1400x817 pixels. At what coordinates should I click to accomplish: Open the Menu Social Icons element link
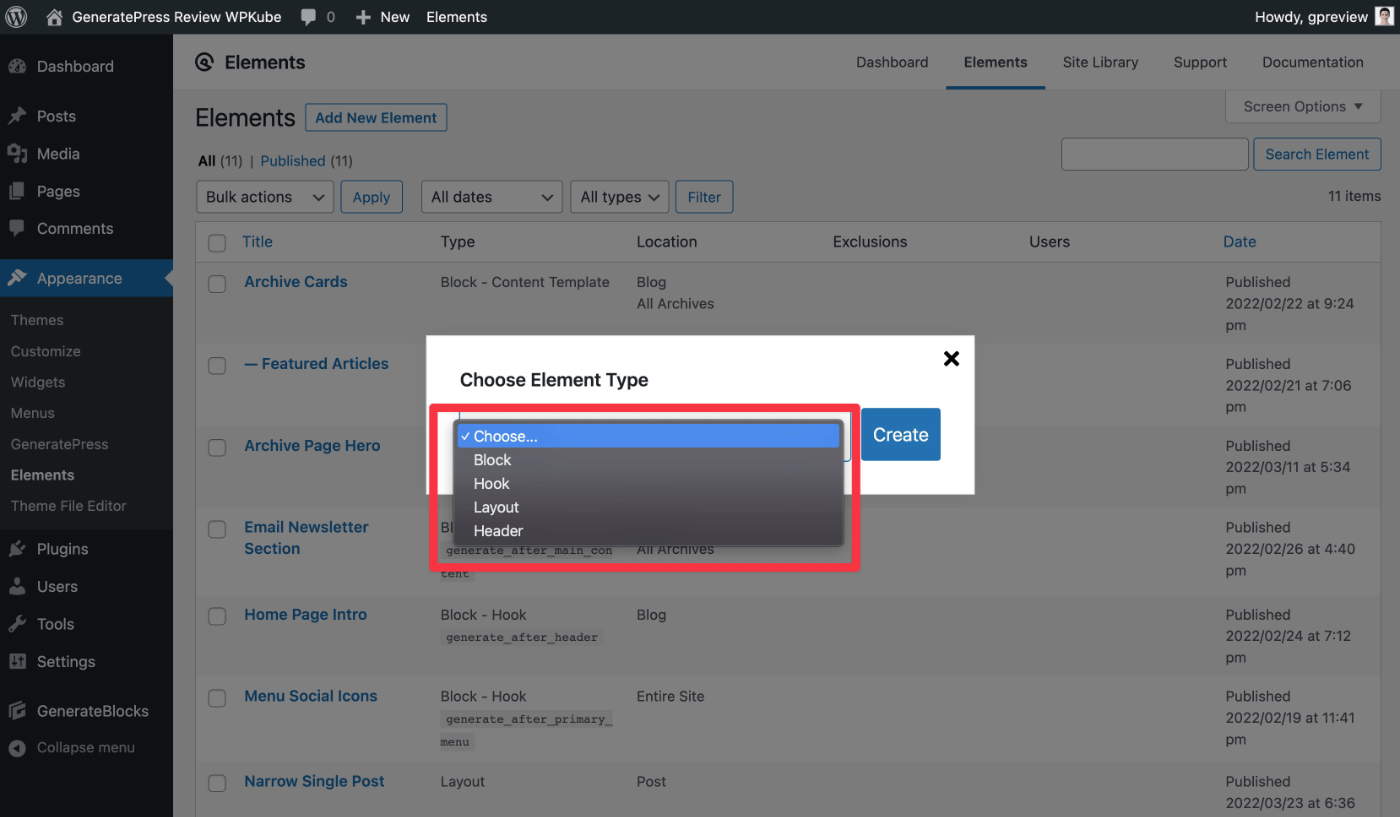311,696
